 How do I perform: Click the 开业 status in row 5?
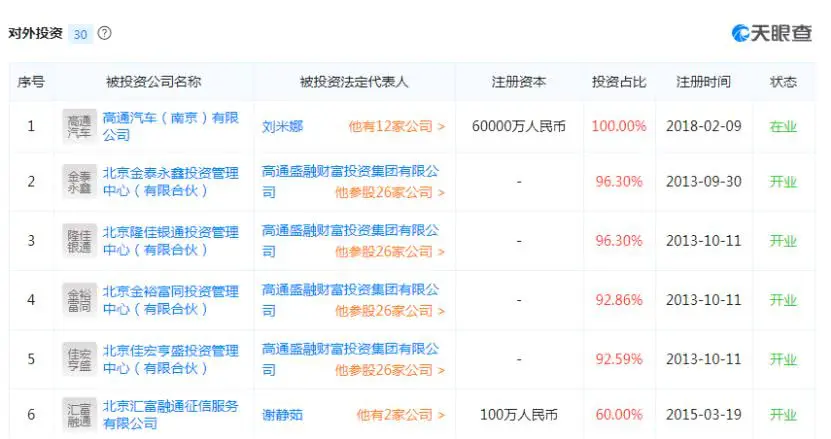pyautogui.click(x=783, y=361)
